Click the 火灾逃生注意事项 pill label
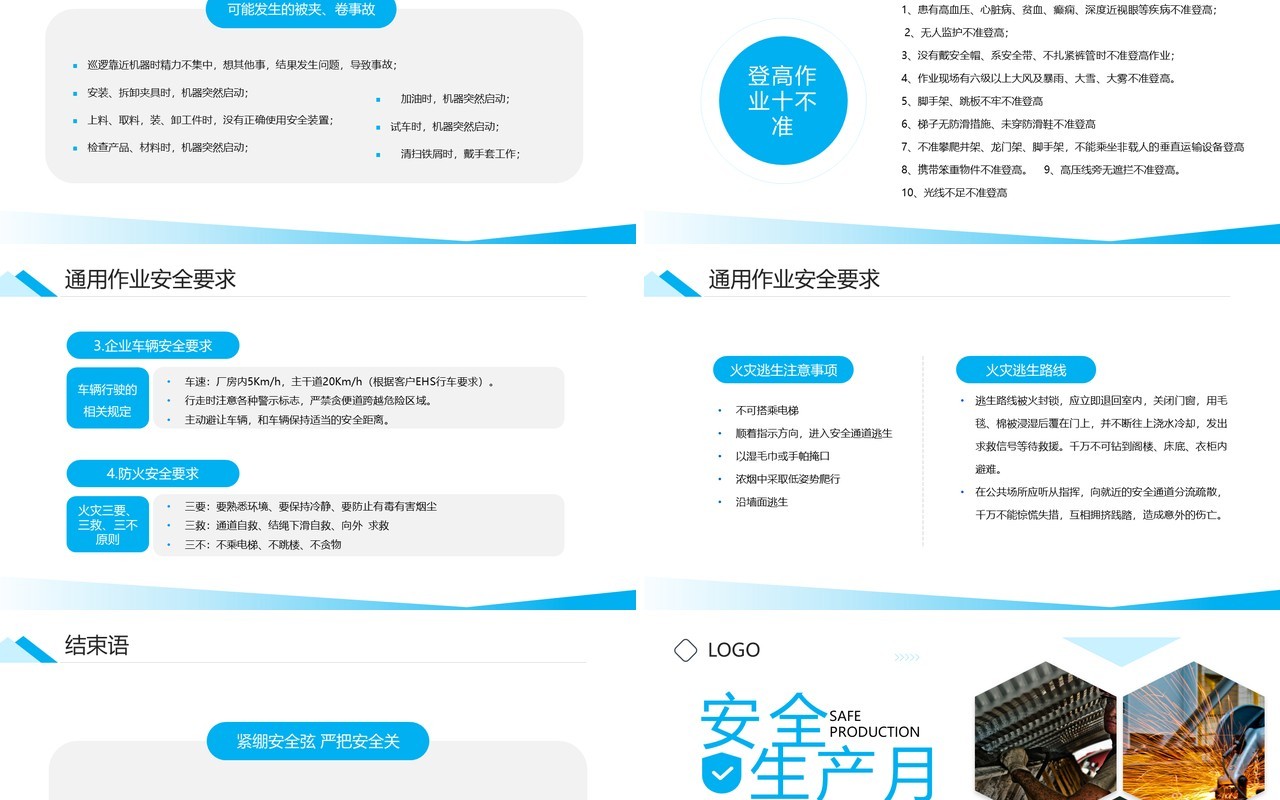This screenshot has width=1280, height=800. 783,370
